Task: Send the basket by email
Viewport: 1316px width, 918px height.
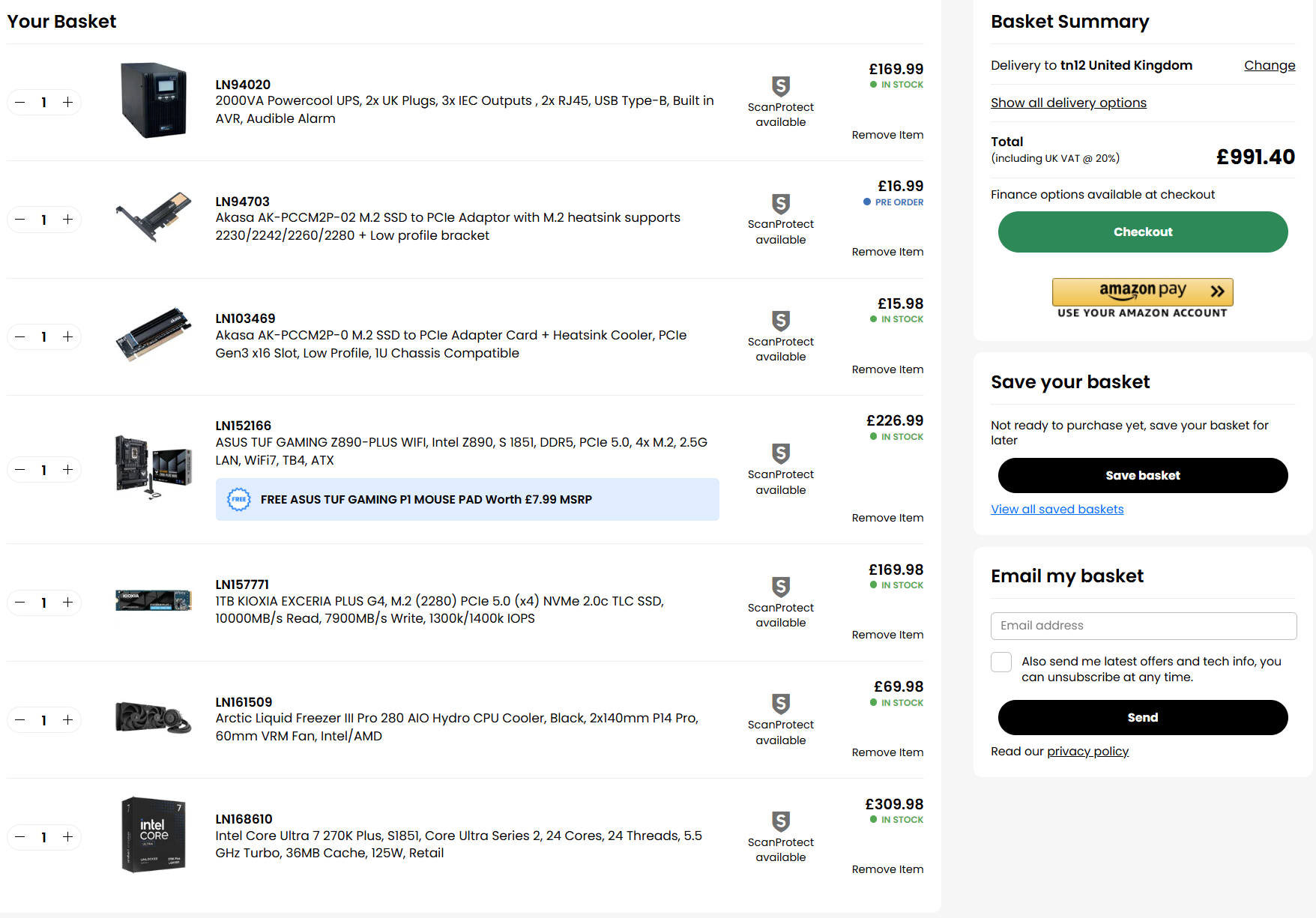Action: pyautogui.click(x=1142, y=718)
